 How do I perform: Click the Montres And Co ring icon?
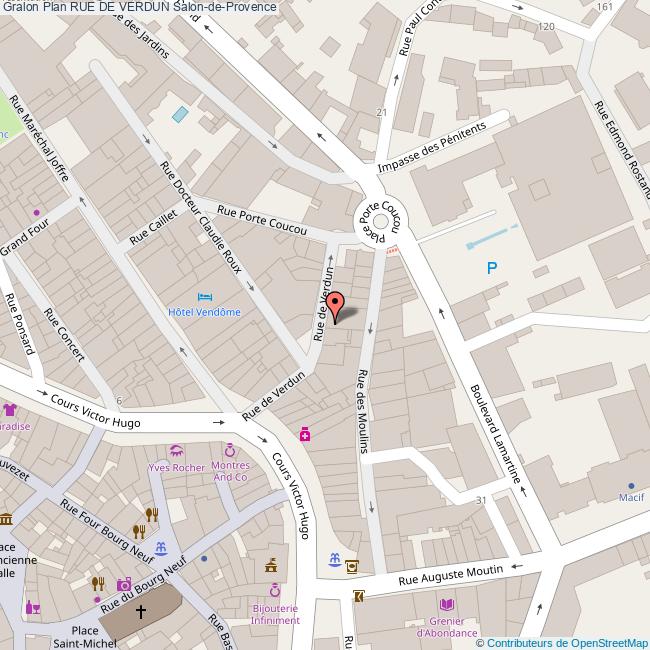point(229,449)
